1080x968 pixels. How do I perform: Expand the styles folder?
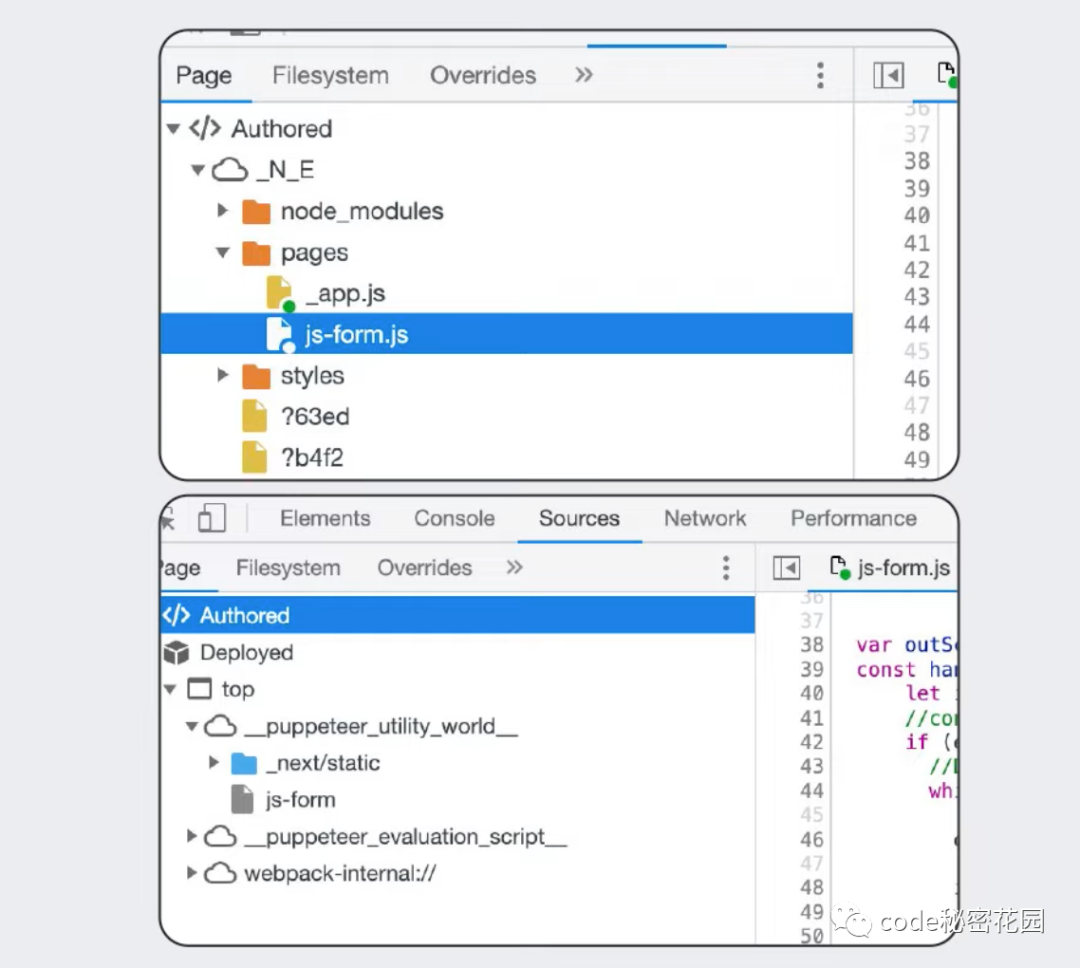click(222, 375)
